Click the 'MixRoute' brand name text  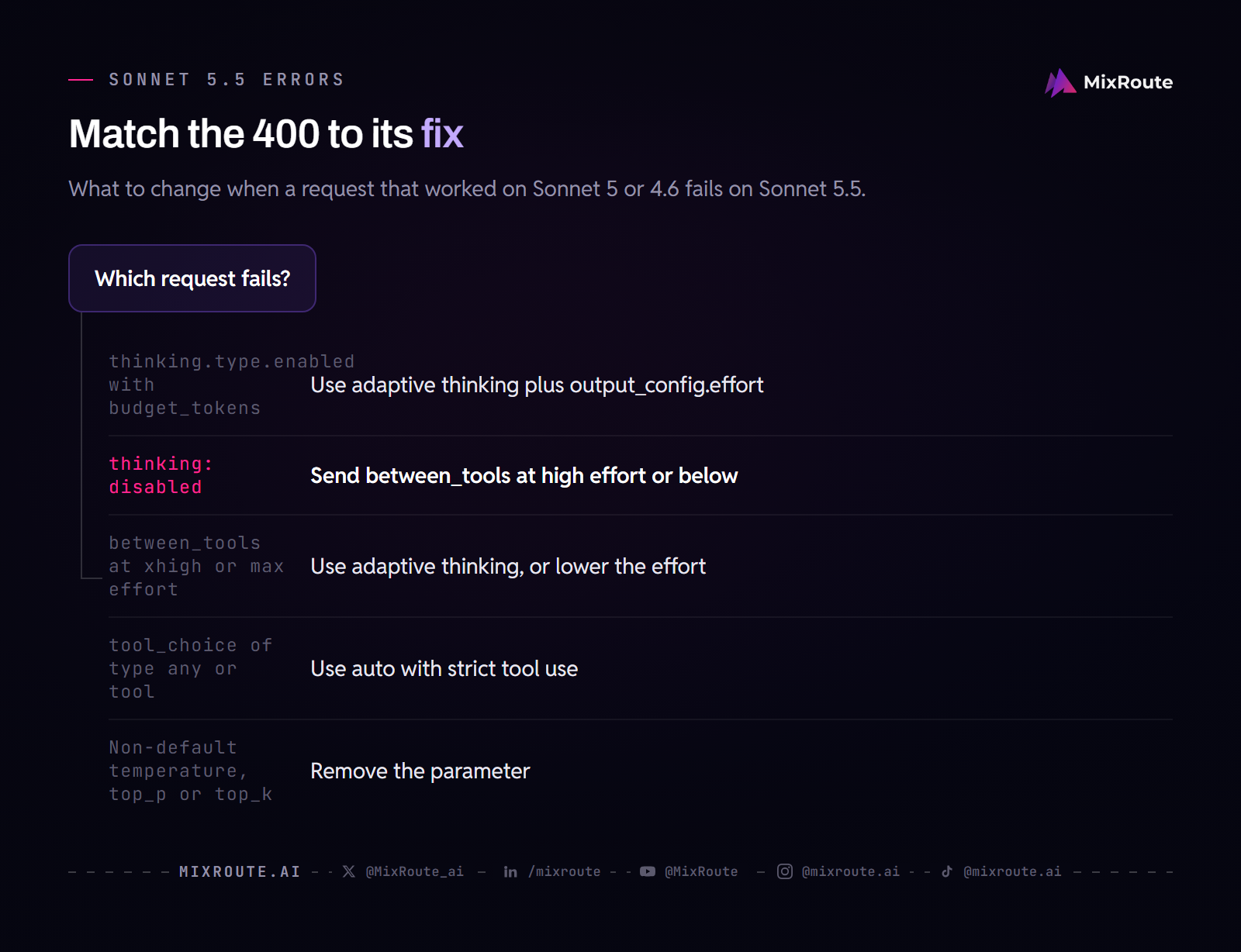[x=1128, y=82]
